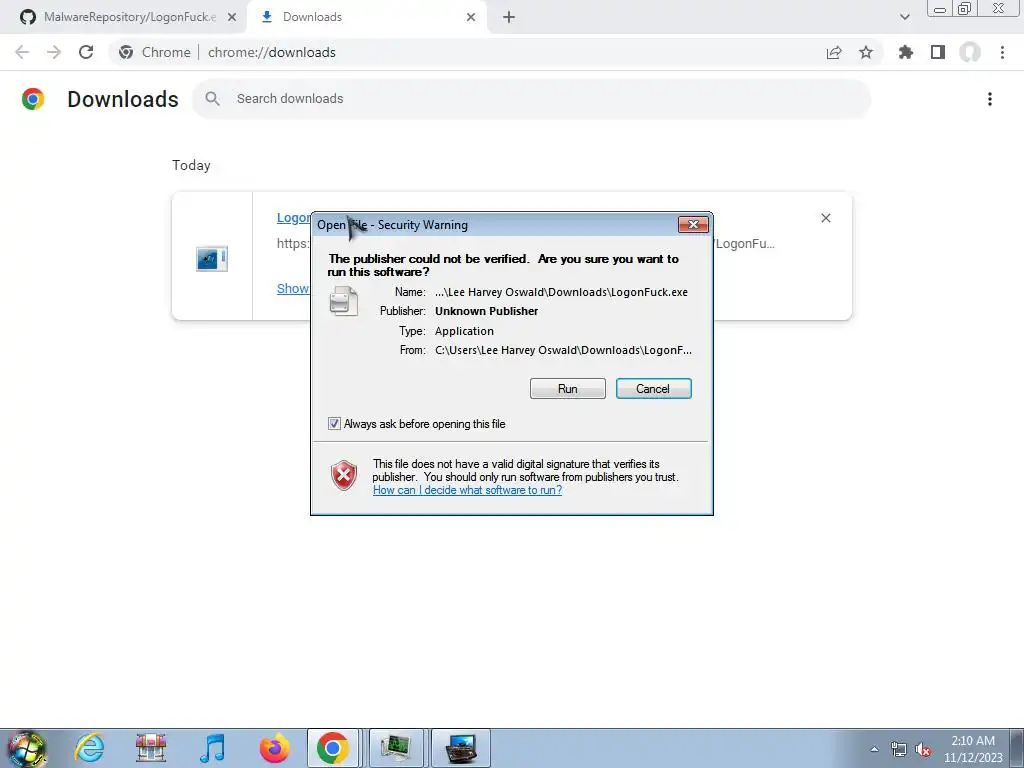This screenshot has width=1024, height=768.
Task: Open the Extensions puzzle icon
Action: pyautogui.click(x=906, y=52)
